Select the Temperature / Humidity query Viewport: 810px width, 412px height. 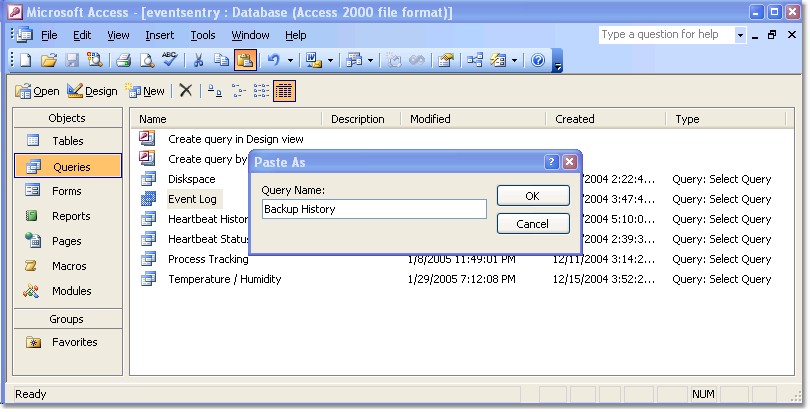click(225, 279)
